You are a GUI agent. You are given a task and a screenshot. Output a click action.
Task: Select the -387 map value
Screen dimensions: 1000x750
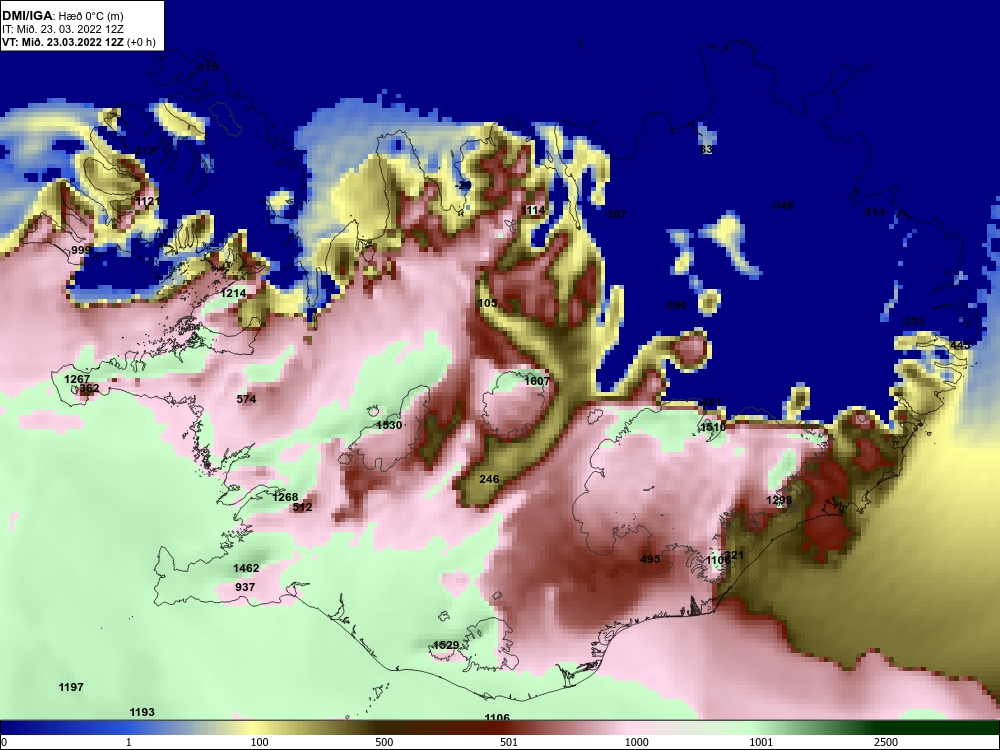(615, 214)
